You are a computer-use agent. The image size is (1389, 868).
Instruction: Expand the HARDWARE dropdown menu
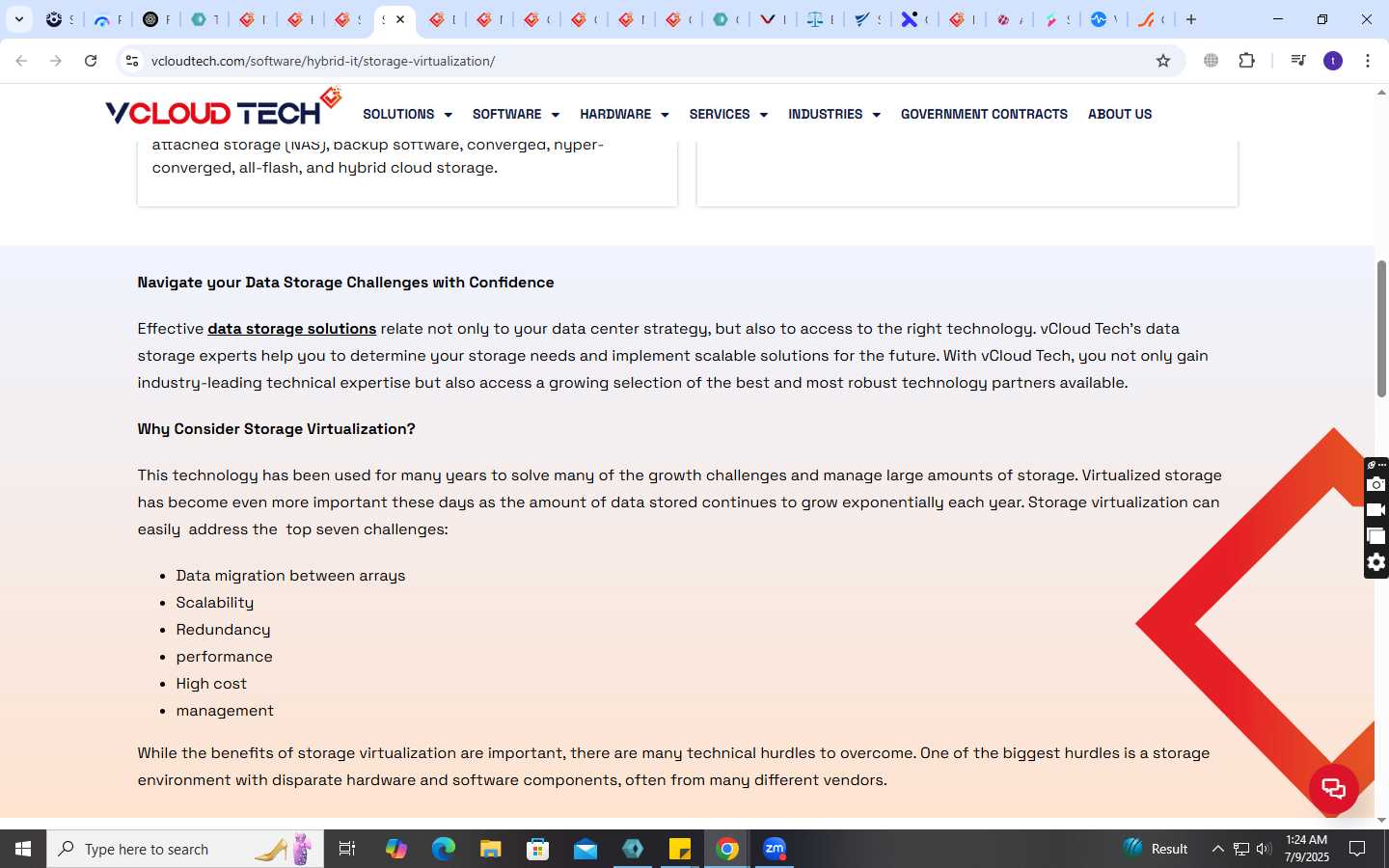(624, 114)
